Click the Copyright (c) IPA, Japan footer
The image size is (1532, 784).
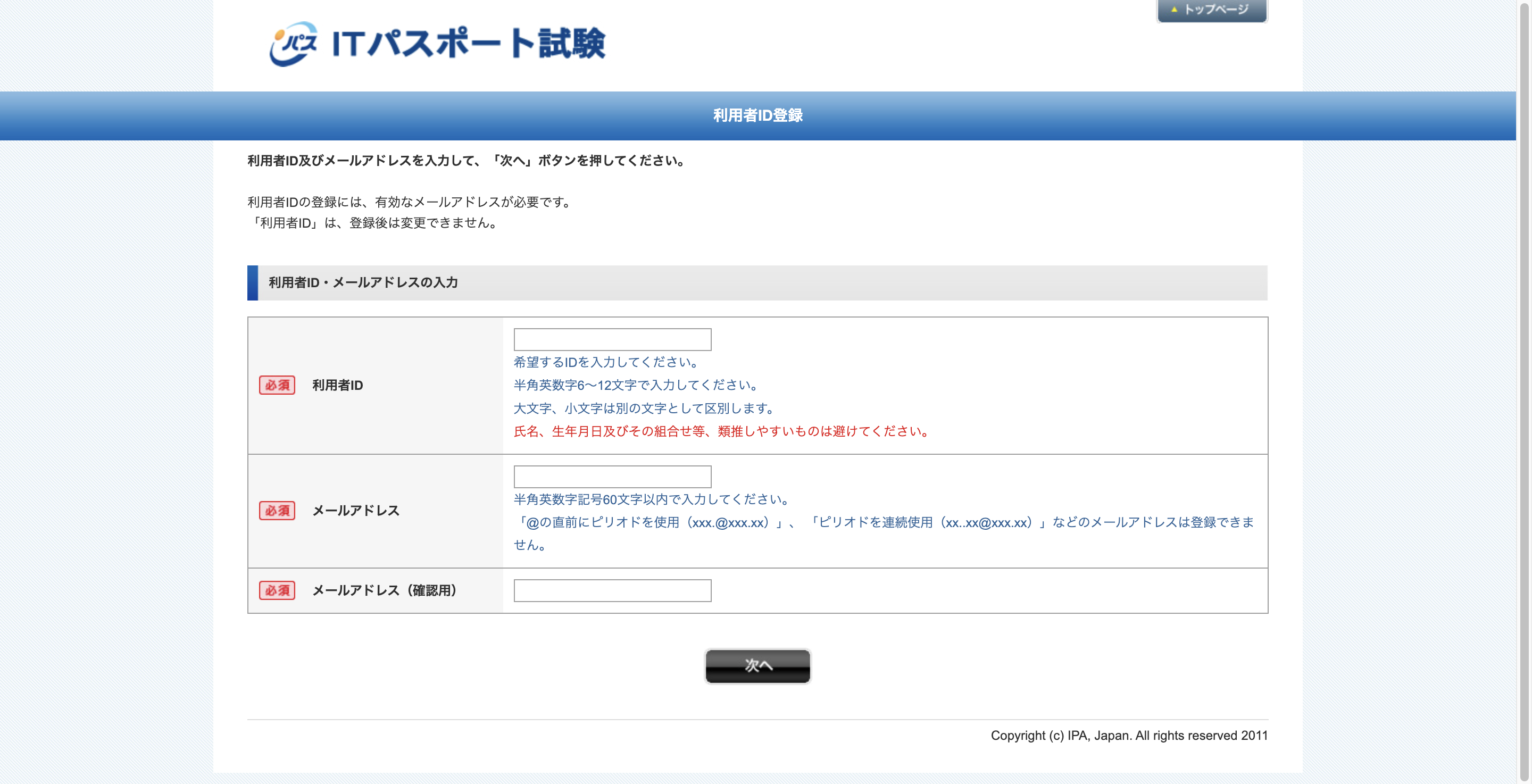coord(1129,735)
